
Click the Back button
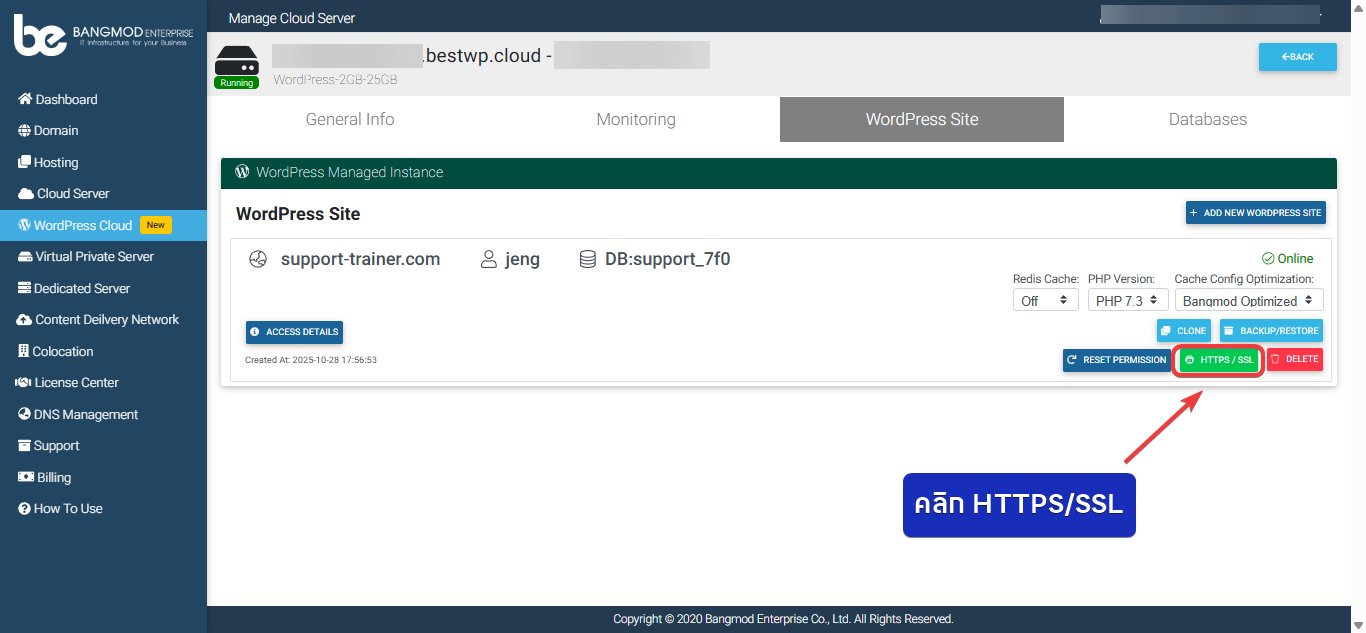1297,57
